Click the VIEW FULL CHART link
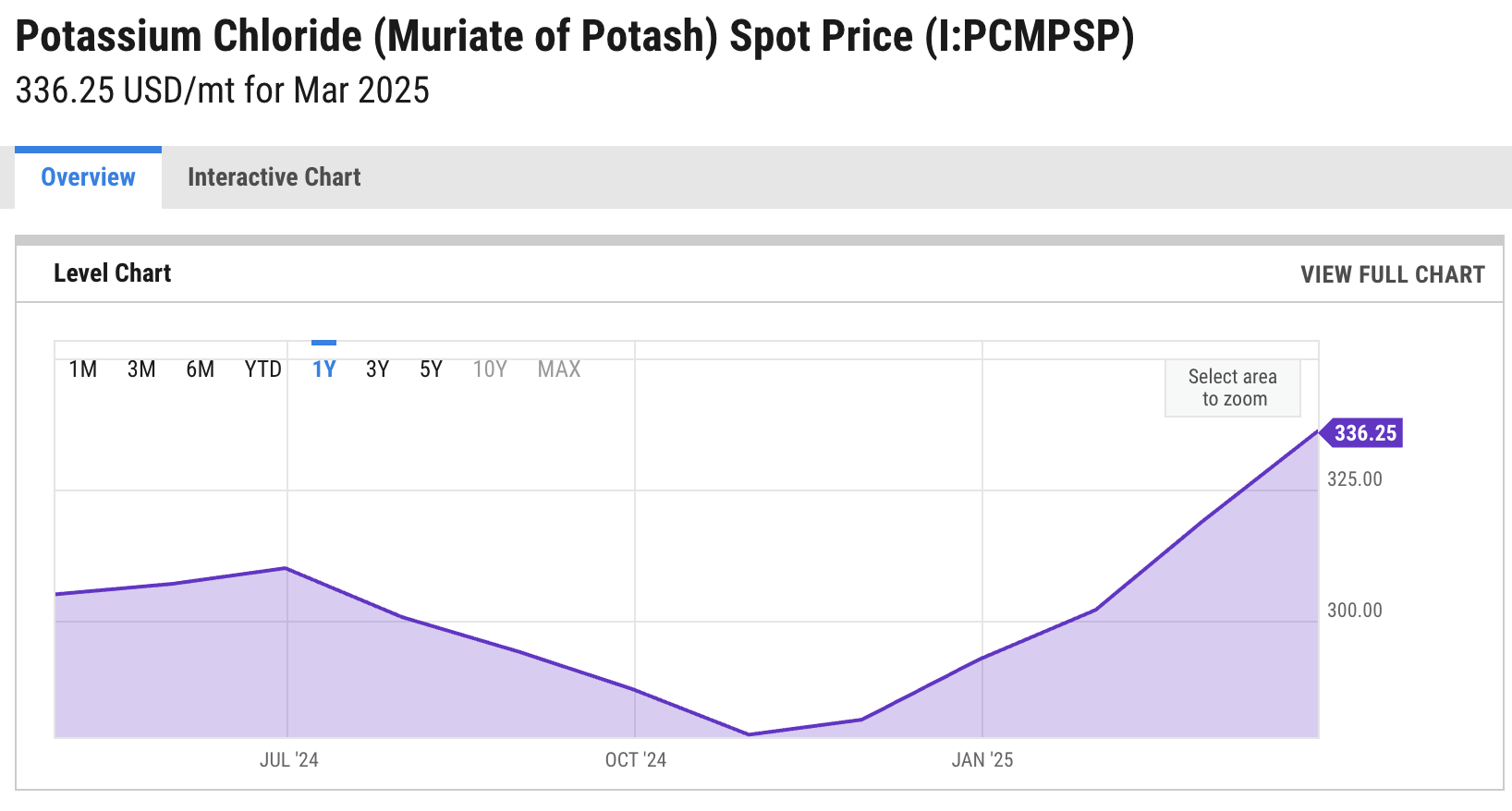This screenshot has width=1512, height=811. [1392, 274]
